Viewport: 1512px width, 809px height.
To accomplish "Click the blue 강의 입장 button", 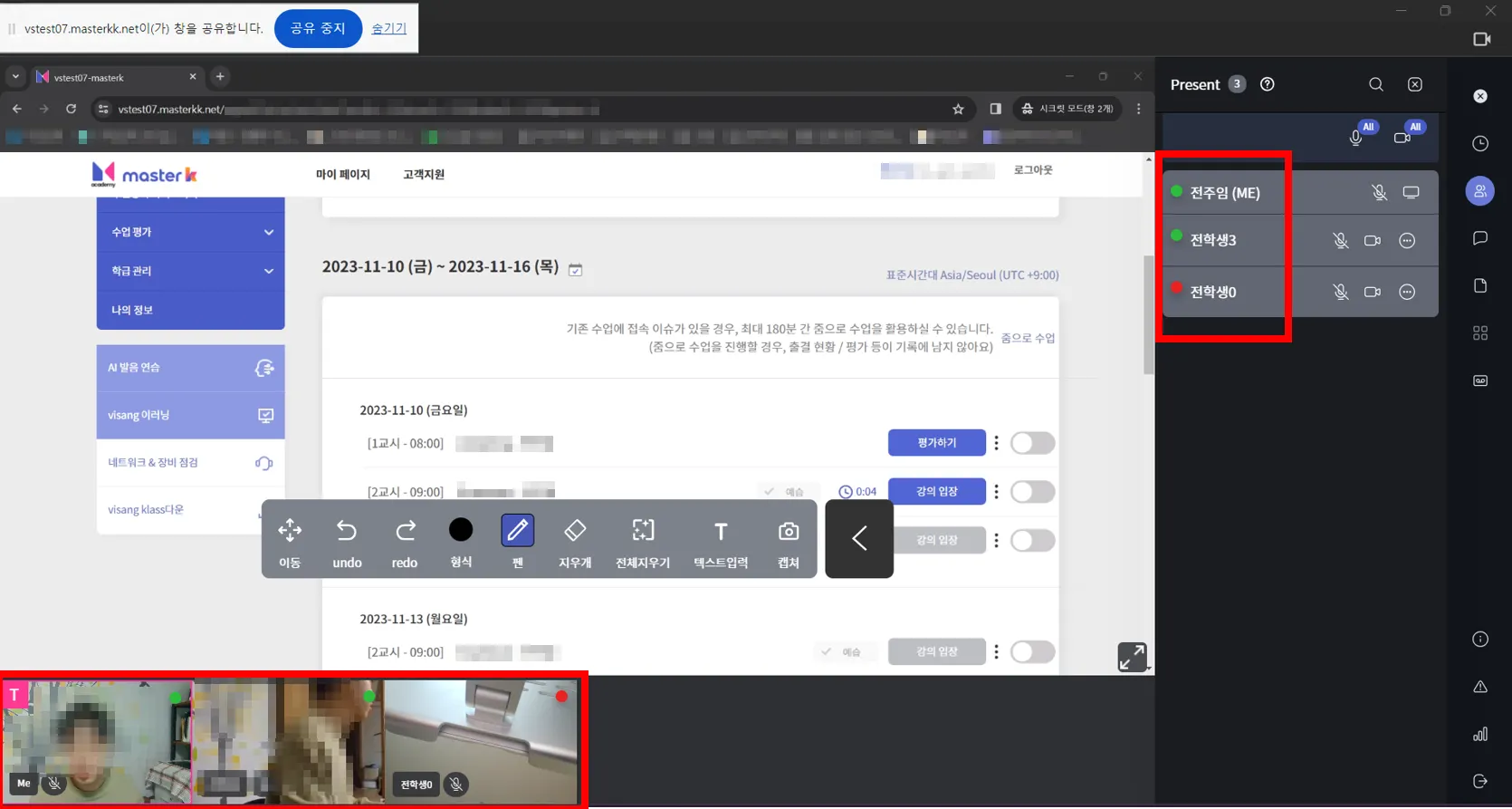I will click(x=936, y=491).
